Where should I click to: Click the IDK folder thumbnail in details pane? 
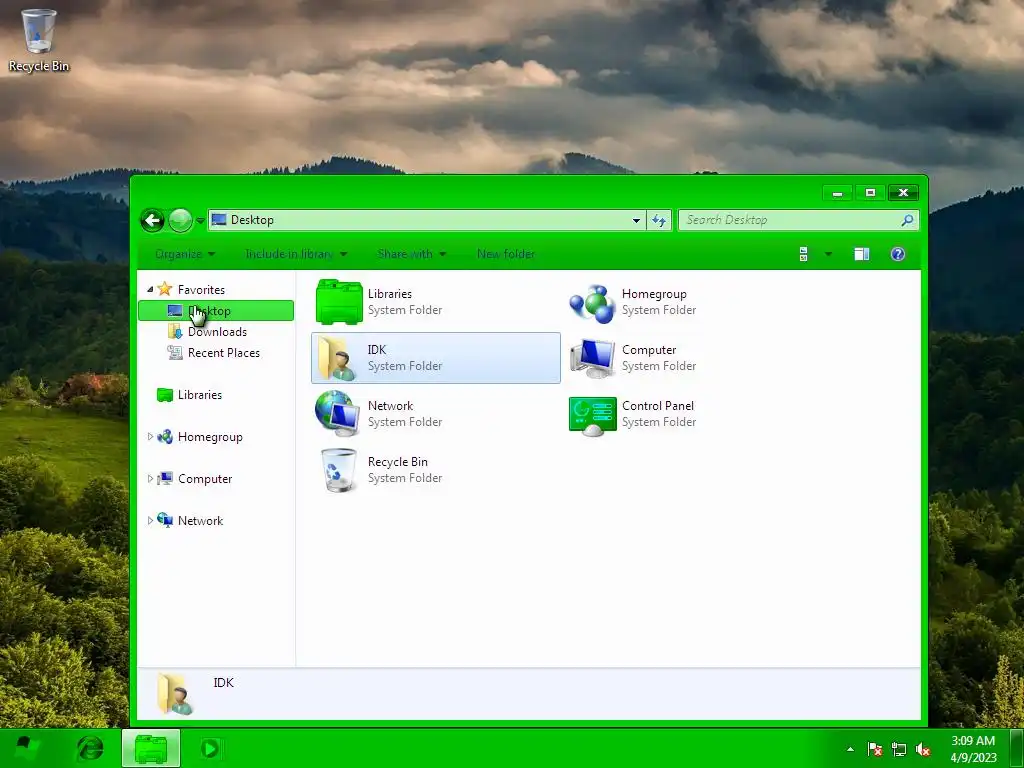[x=175, y=694]
